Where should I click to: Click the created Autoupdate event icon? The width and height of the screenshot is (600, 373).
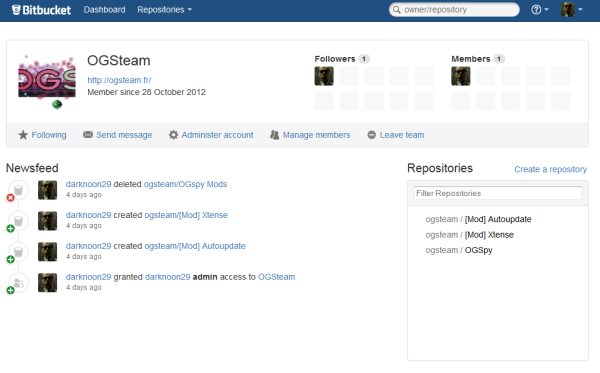tap(18, 252)
